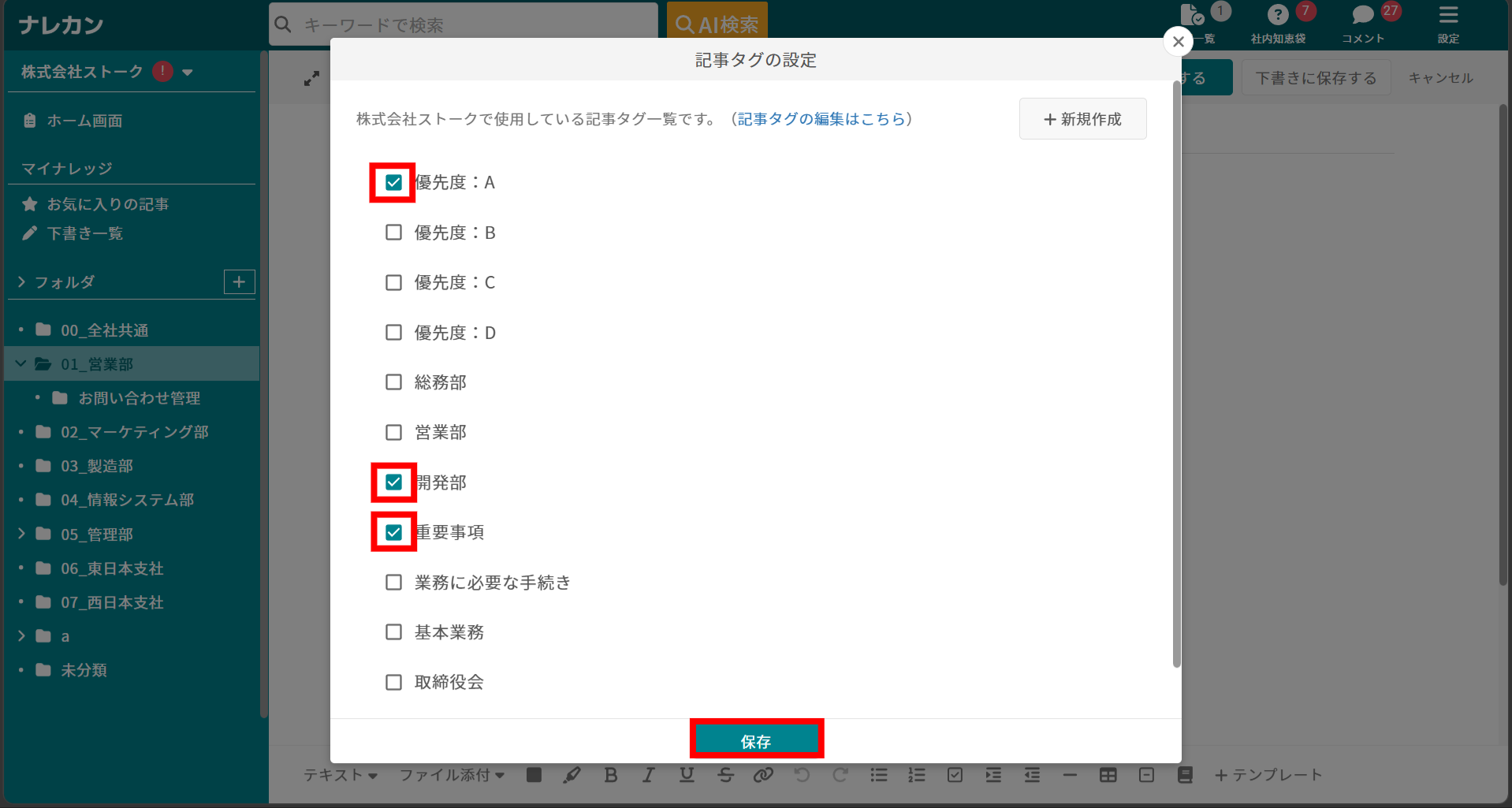Image resolution: width=1512 pixels, height=808 pixels.
Task: Check the 営業部 tag
Action: [x=393, y=432]
